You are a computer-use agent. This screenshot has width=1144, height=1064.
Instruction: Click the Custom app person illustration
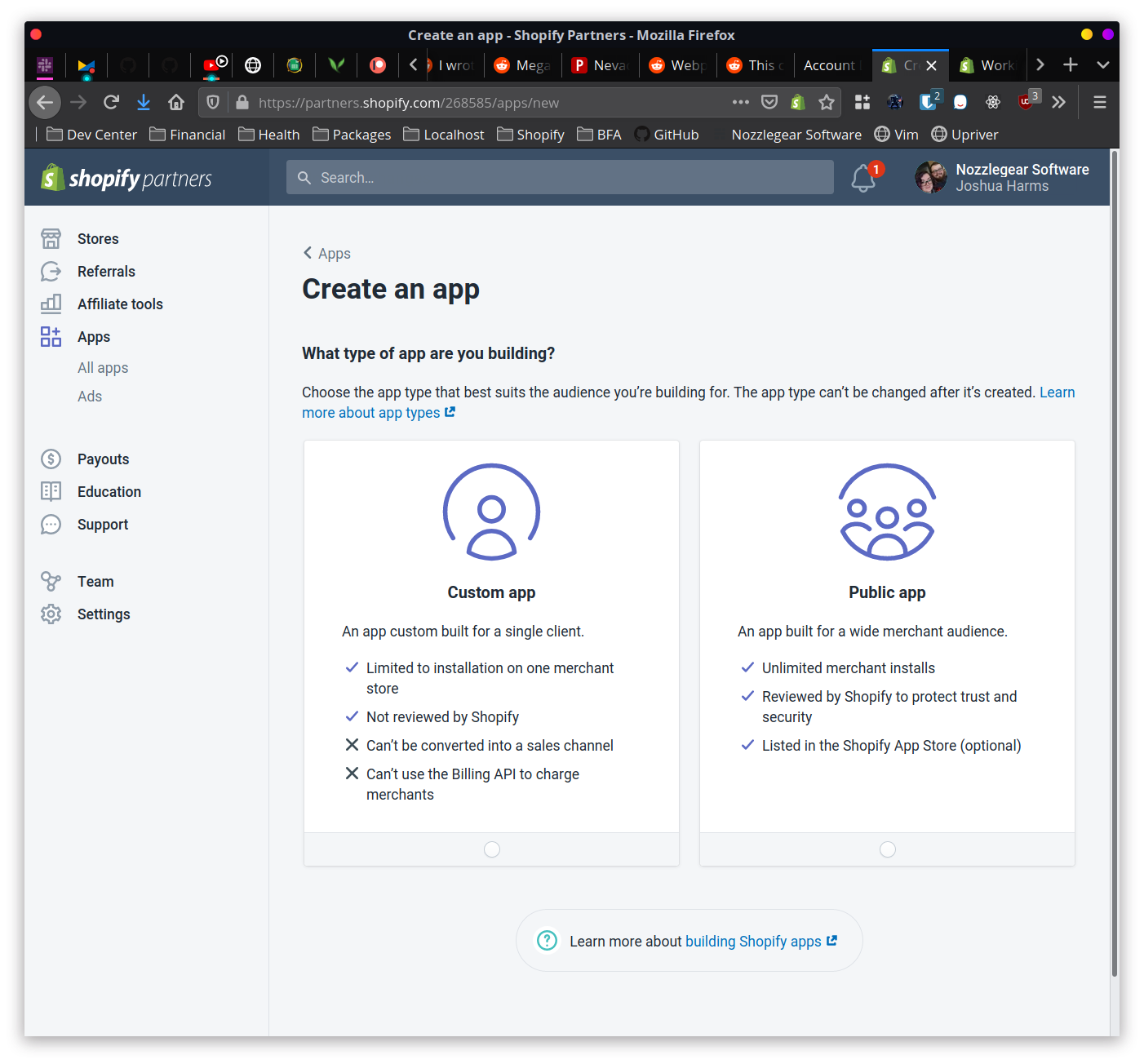pyautogui.click(x=492, y=512)
